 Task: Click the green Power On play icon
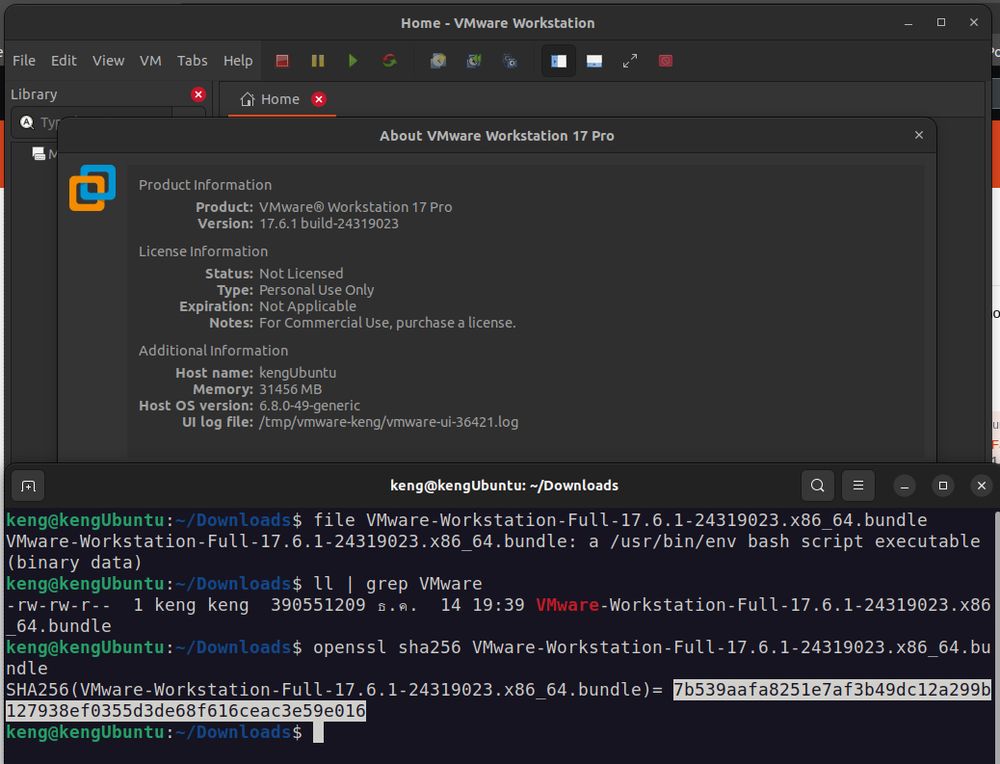click(353, 61)
